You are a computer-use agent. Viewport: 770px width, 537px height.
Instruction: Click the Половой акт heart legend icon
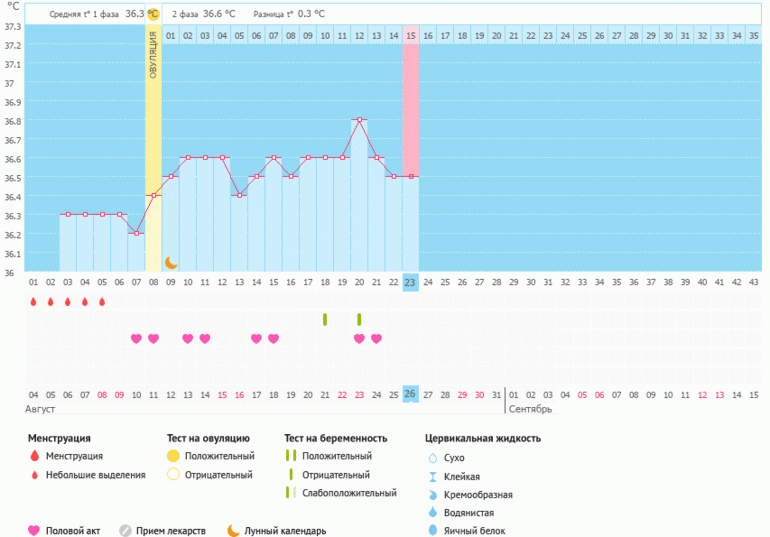(x=33, y=531)
